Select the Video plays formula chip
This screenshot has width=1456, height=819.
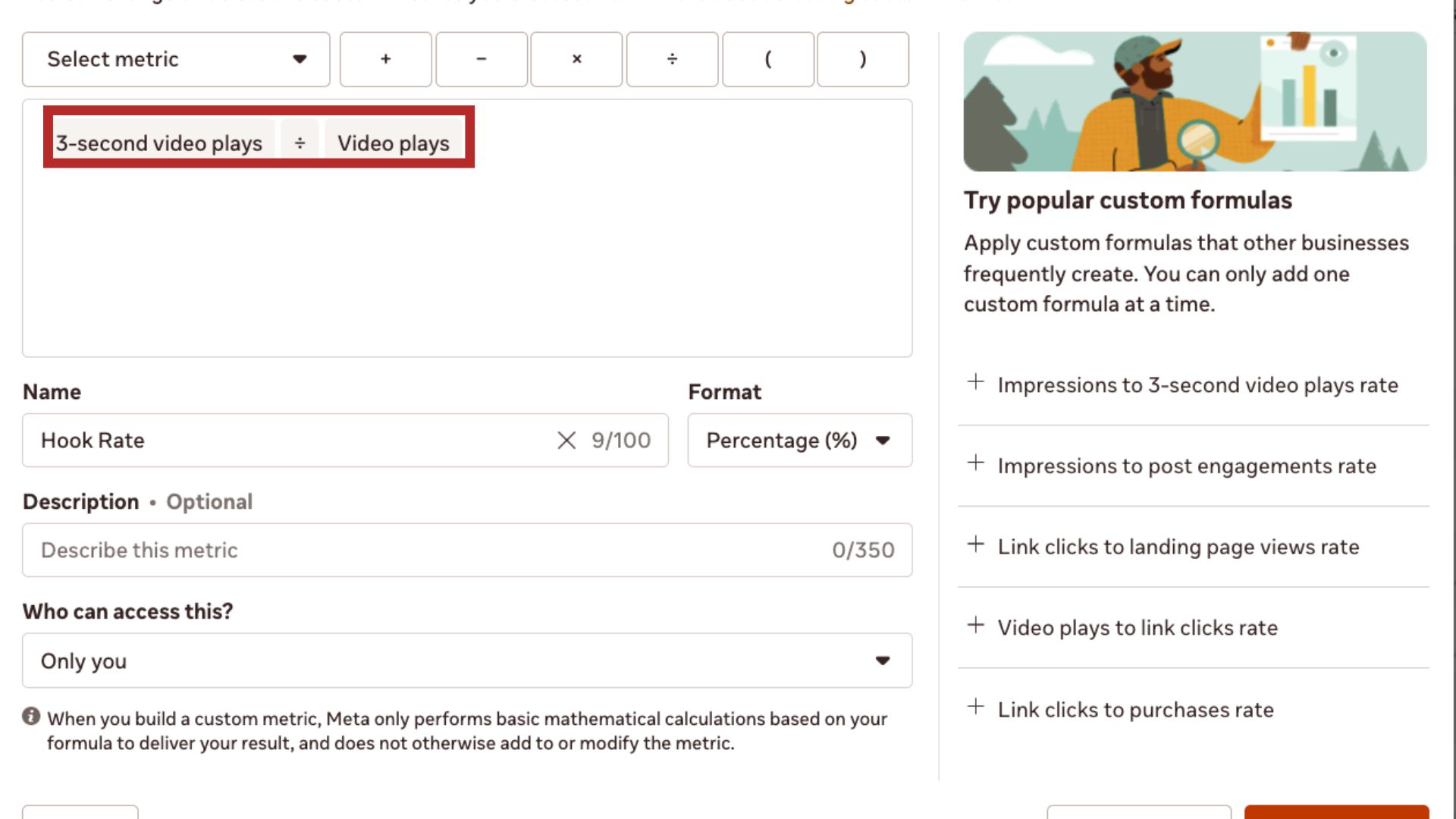(394, 143)
